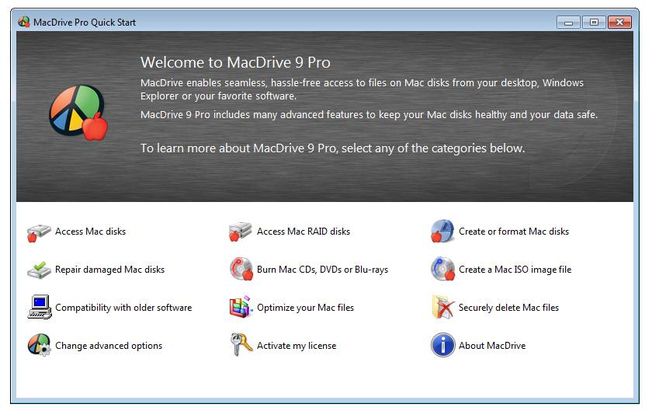Screen dimensions: 659x418
Task: Click the Change advanced options gear icon
Action: pyautogui.click(x=39, y=345)
